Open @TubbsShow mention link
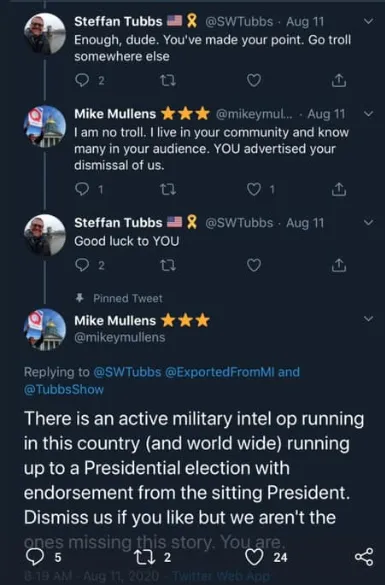 [64, 390]
